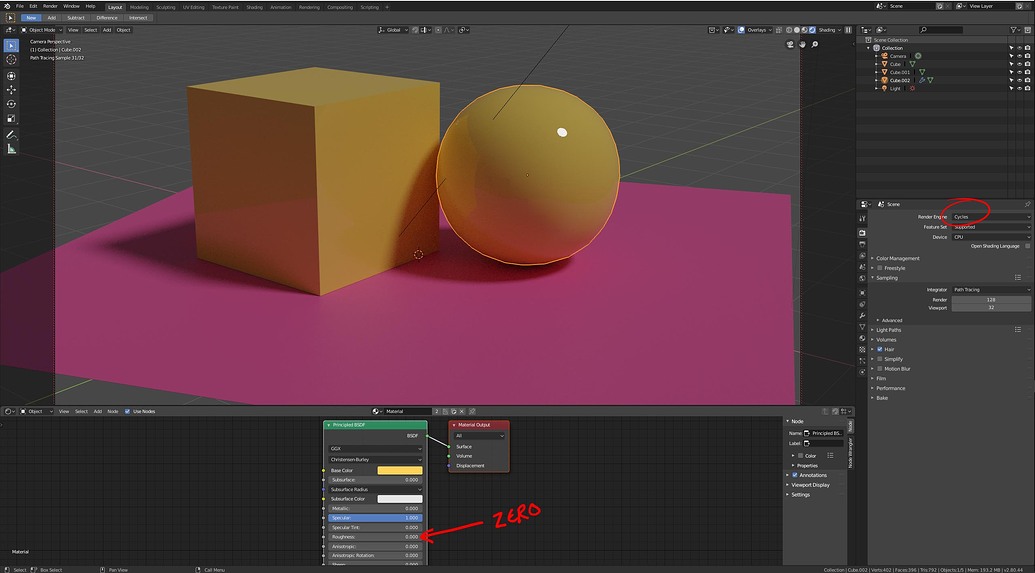Switch to the Compositing workspace tab
The image size is (1035, 573).
(x=340, y=7)
